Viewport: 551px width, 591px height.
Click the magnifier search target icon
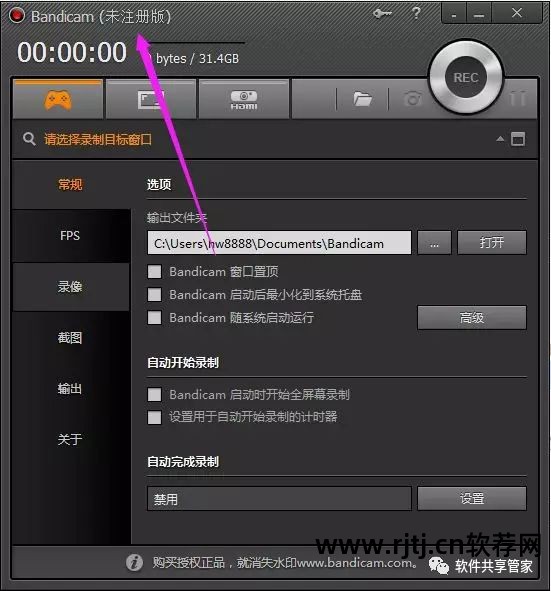29,139
